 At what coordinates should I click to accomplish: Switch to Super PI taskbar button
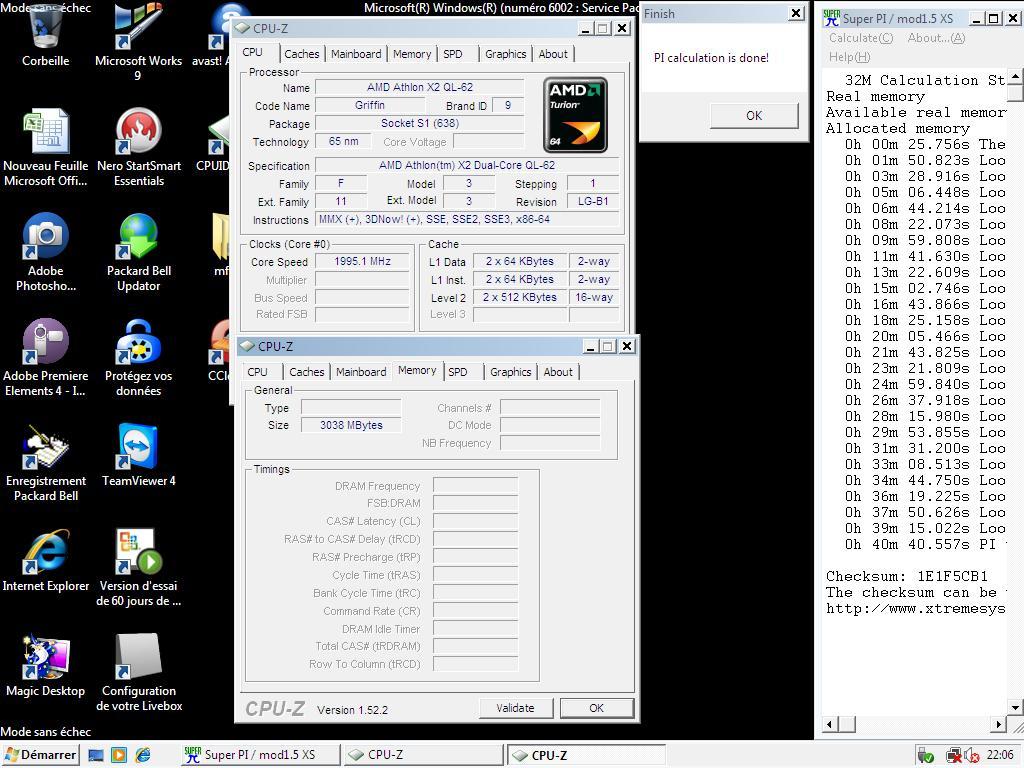260,755
